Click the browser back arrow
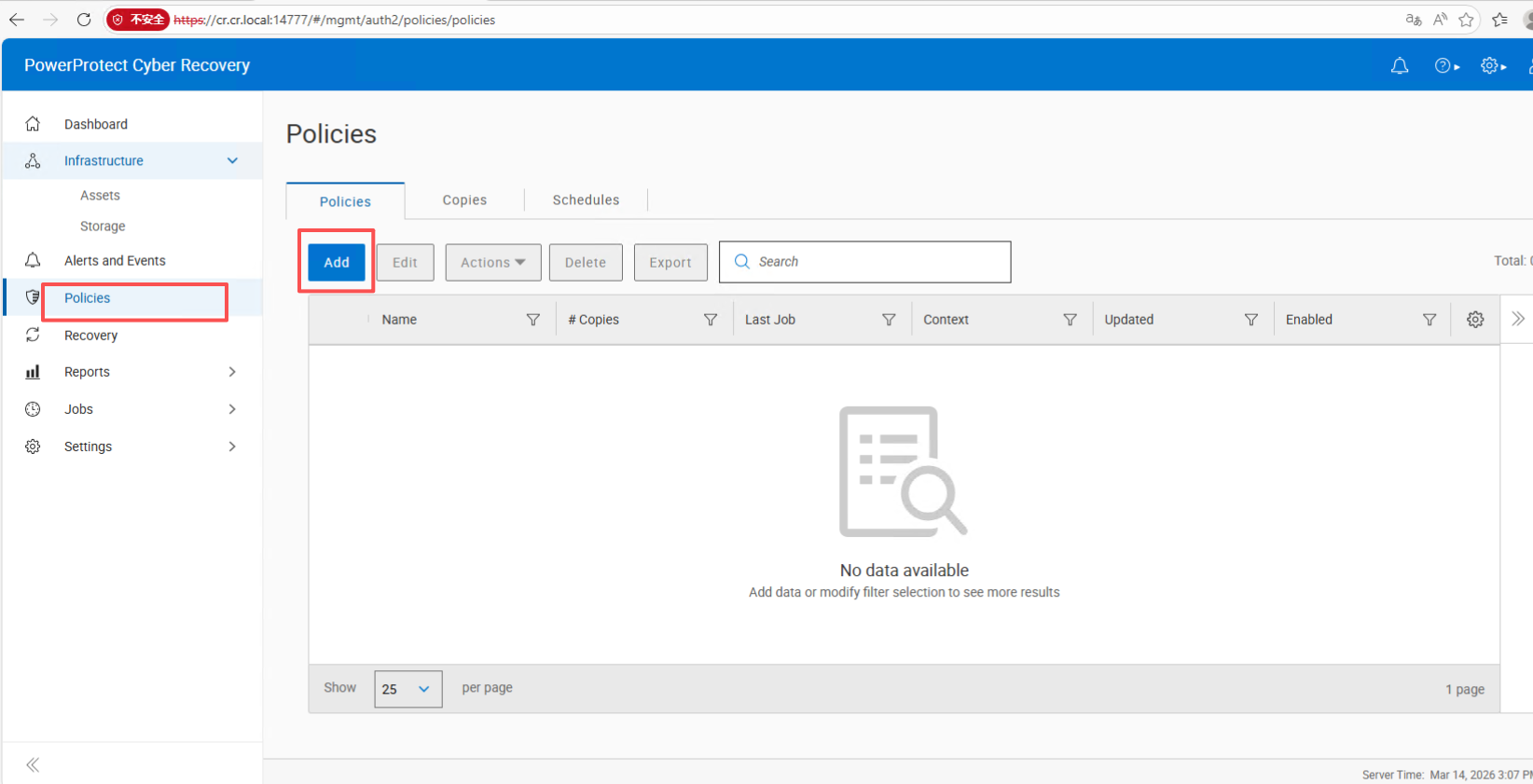1533x784 pixels. pos(17,20)
